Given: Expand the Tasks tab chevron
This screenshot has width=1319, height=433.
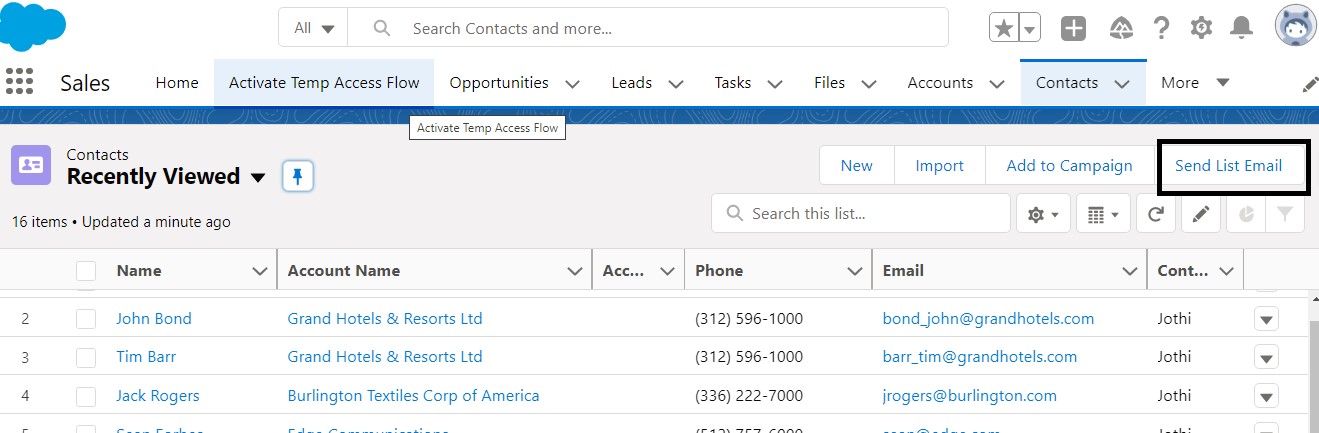Looking at the screenshot, I should 776,84.
